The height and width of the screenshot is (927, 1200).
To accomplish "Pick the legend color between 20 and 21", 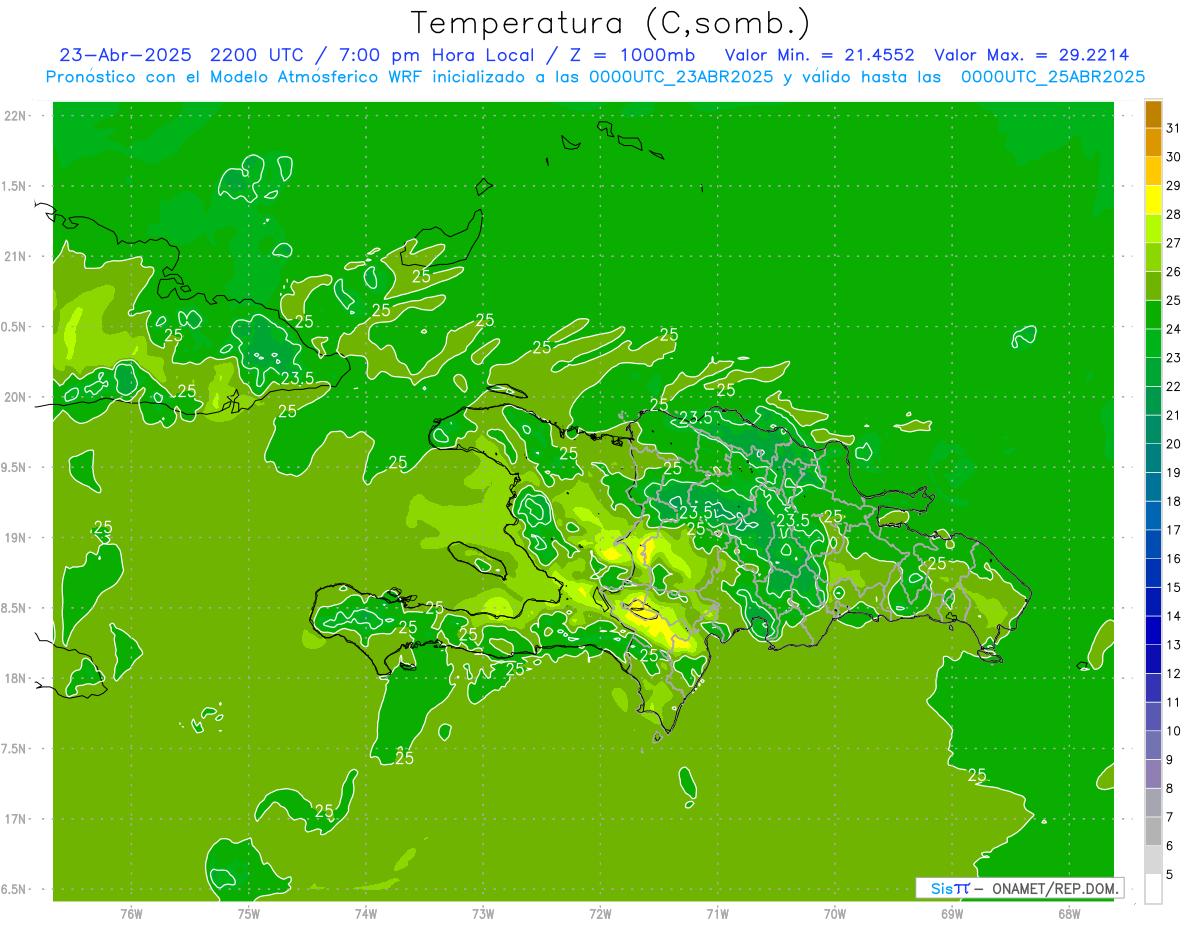I will 1153,429.
